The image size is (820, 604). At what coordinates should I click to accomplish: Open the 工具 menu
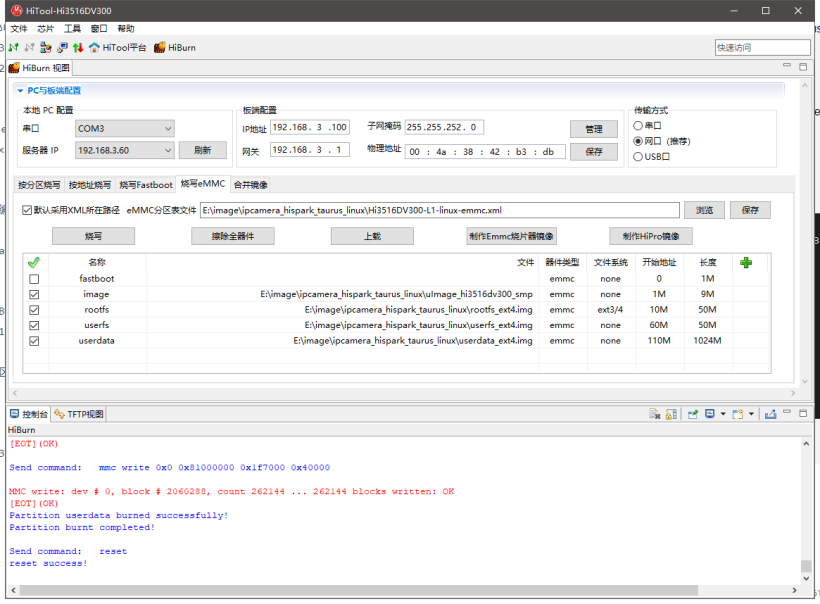tap(72, 29)
